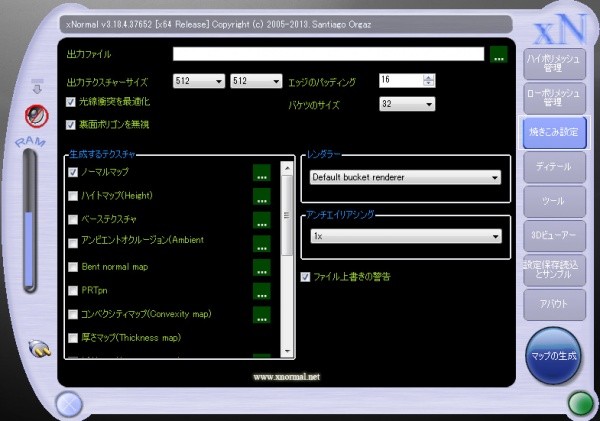Image resolution: width=600 pixels, height=421 pixels.
Task: Open 設定保存読込とサンプル tab
Action: [554, 270]
